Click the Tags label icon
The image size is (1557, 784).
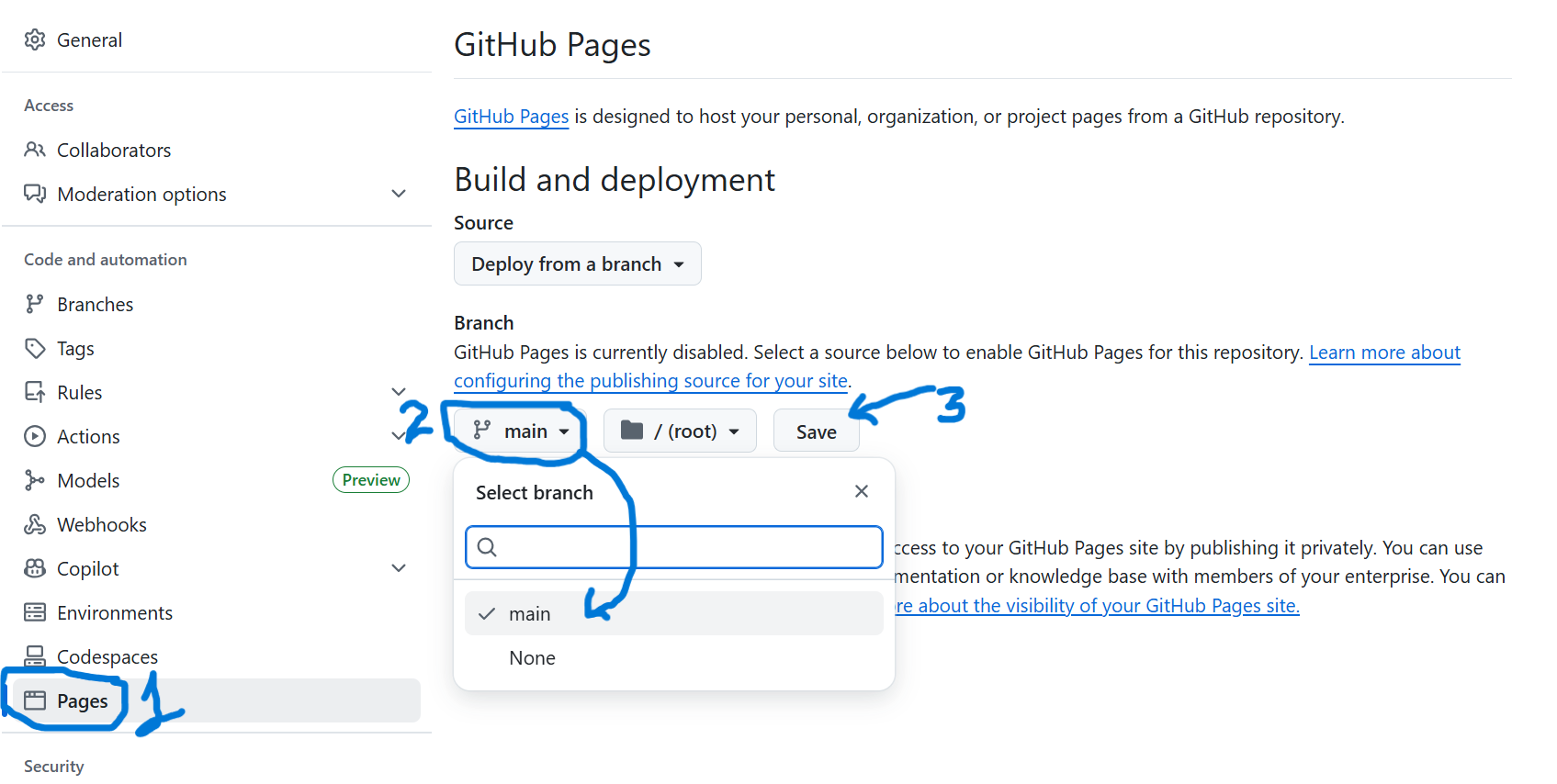point(35,348)
